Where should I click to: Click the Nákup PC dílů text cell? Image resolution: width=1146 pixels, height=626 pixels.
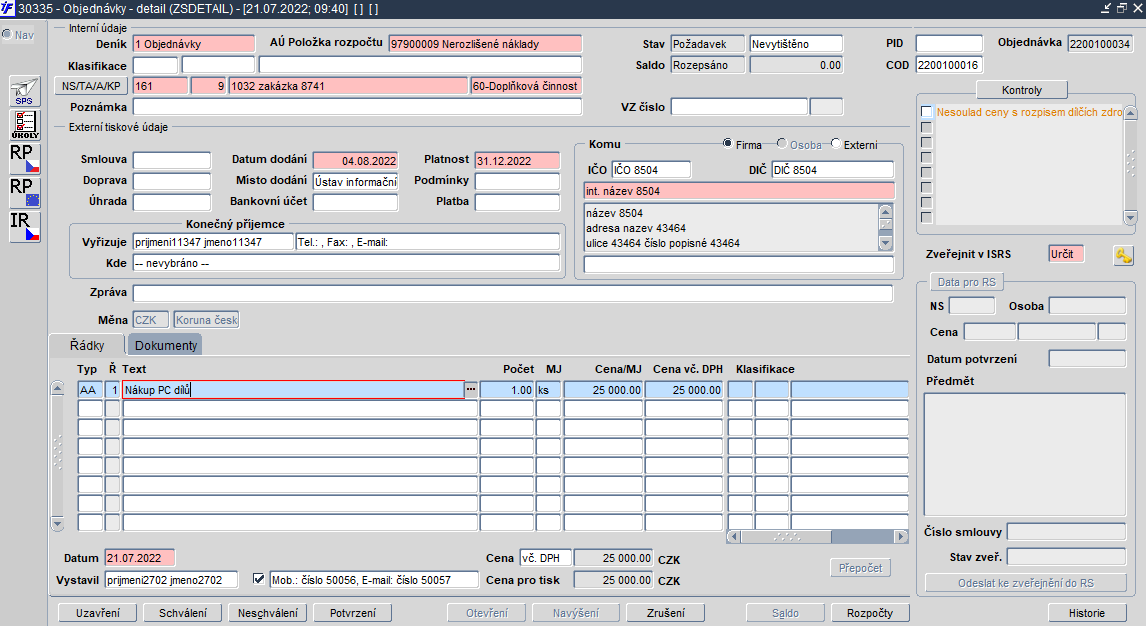pos(293,389)
